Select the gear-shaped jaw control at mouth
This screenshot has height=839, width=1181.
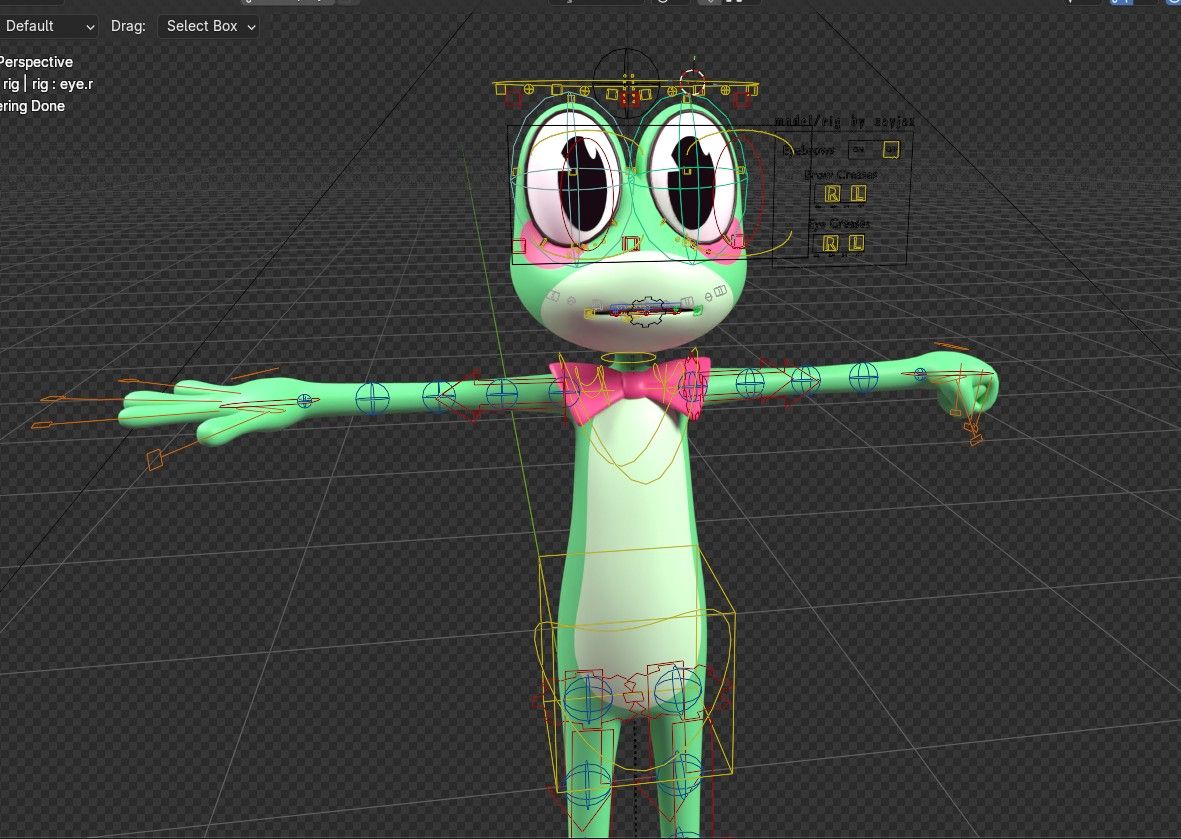coord(645,312)
